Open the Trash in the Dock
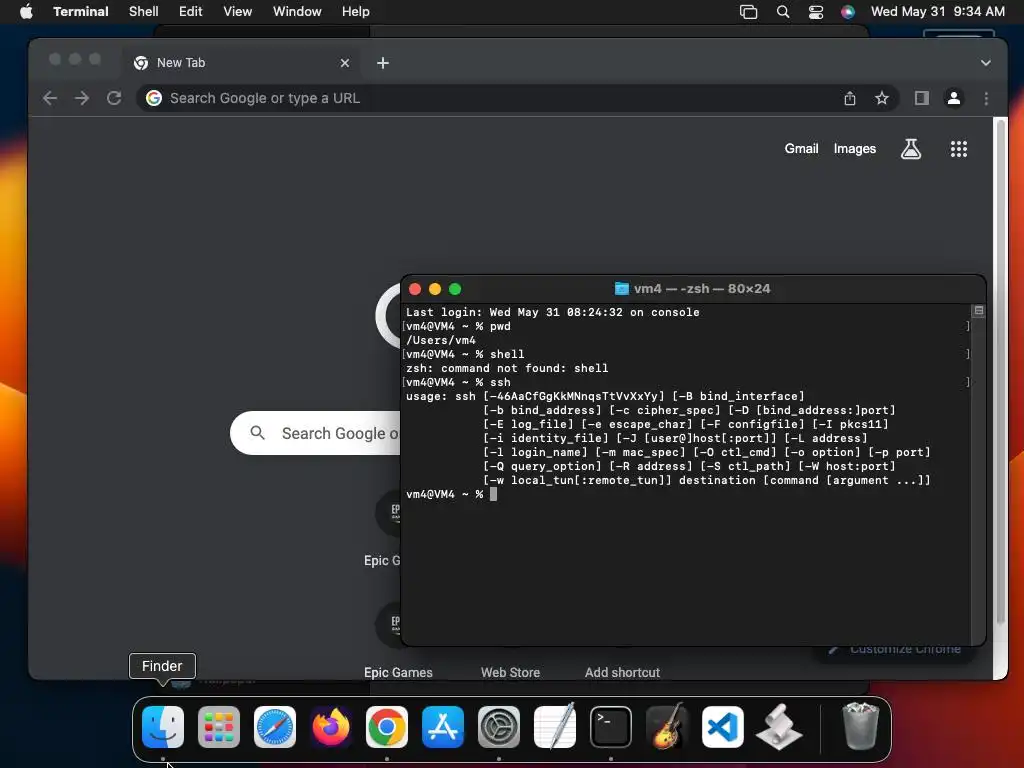The width and height of the screenshot is (1024, 768). point(861,727)
